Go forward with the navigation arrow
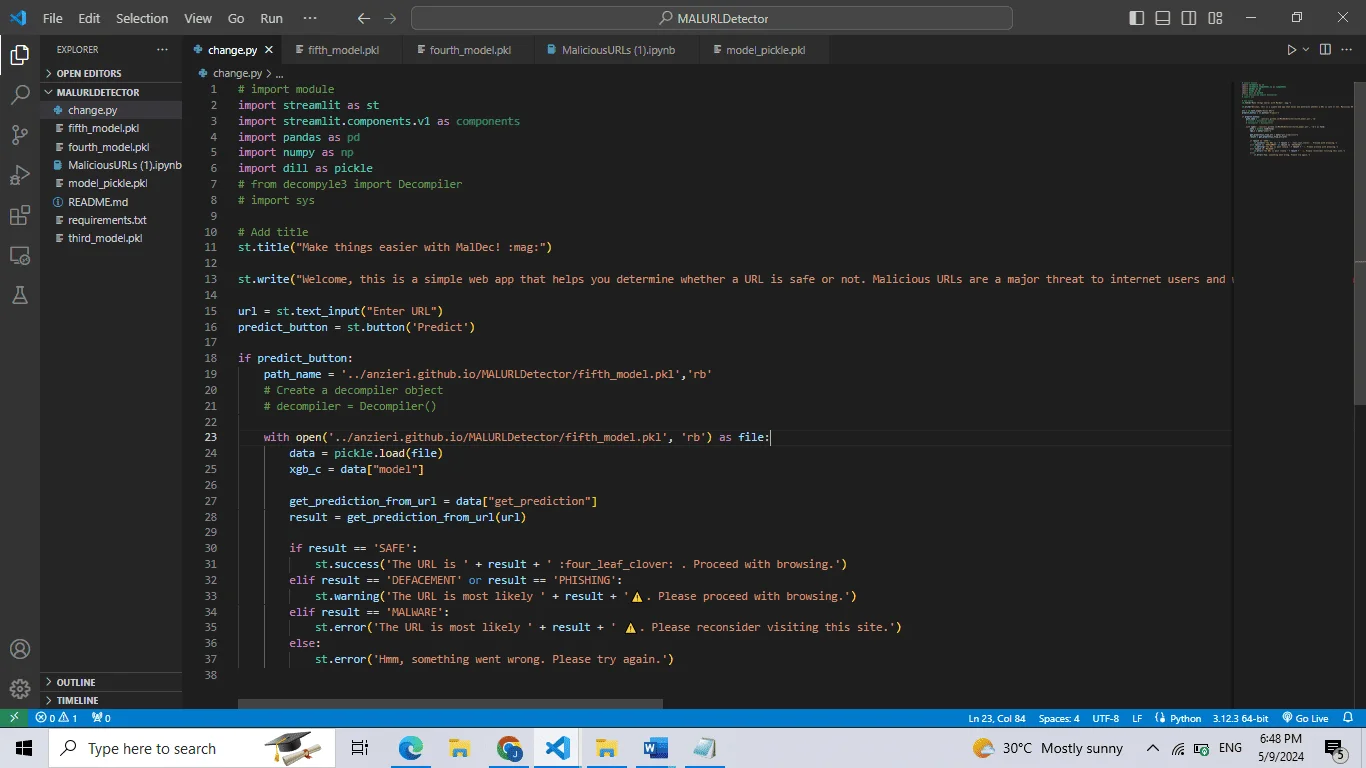The height and width of the screenshot is (768, 1366). [390, 18]
